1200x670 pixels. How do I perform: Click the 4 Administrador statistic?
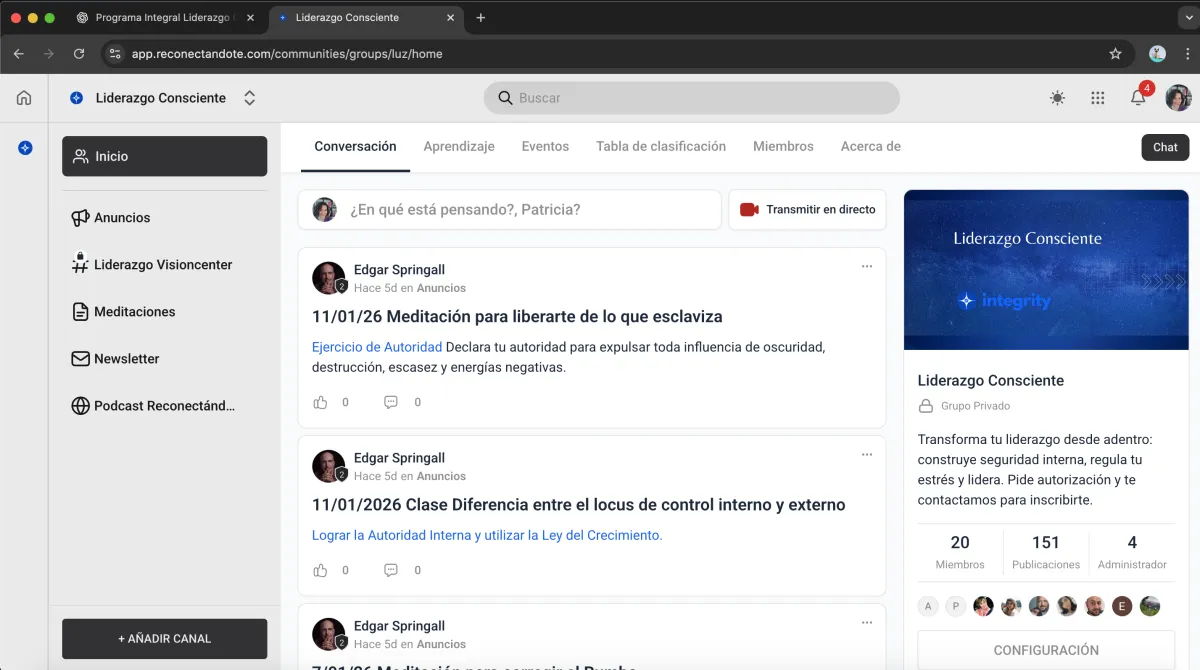1132,551
